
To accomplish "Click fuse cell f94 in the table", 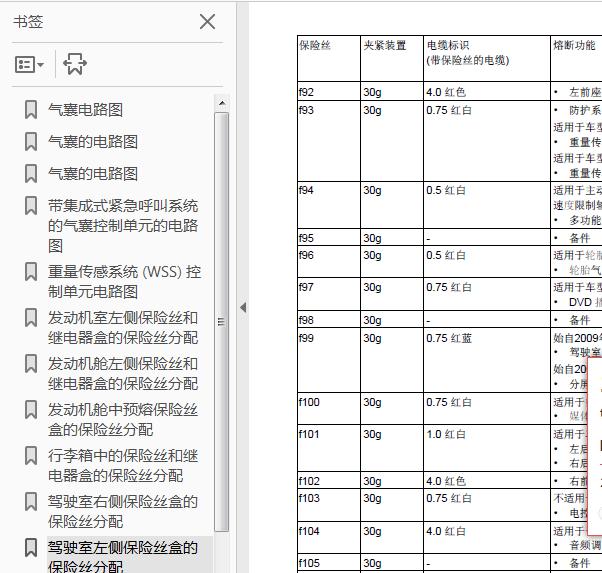I will point(329,205).
